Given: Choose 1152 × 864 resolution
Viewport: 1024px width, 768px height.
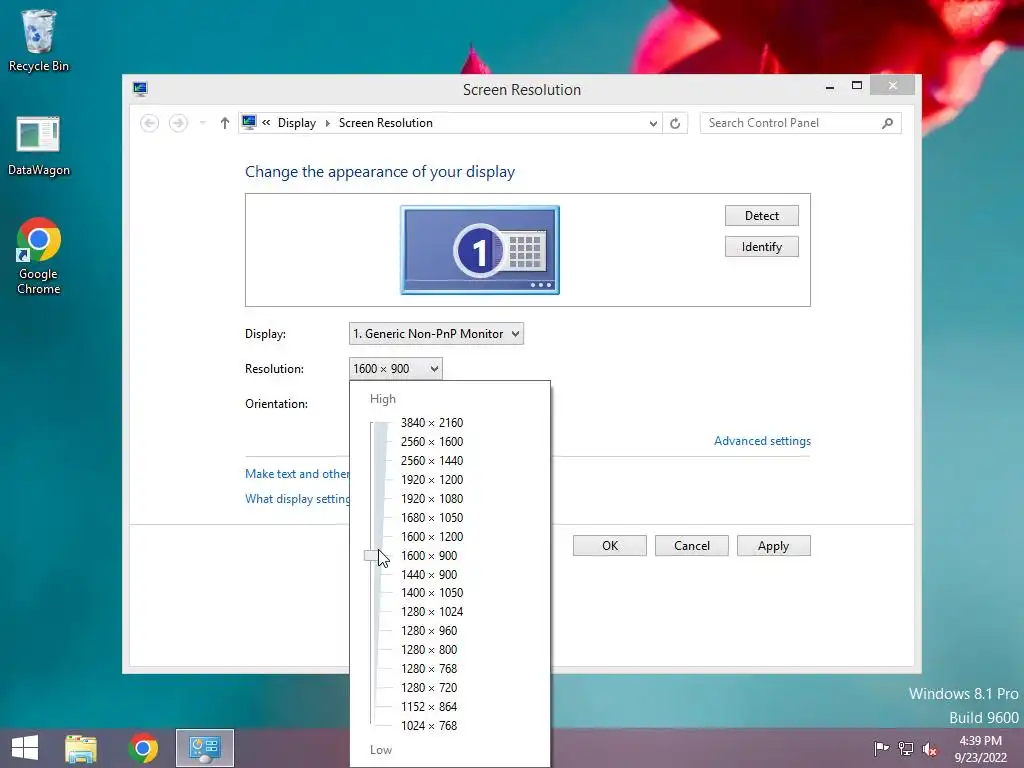Looking at the screenshot, I should click(429, 706).
